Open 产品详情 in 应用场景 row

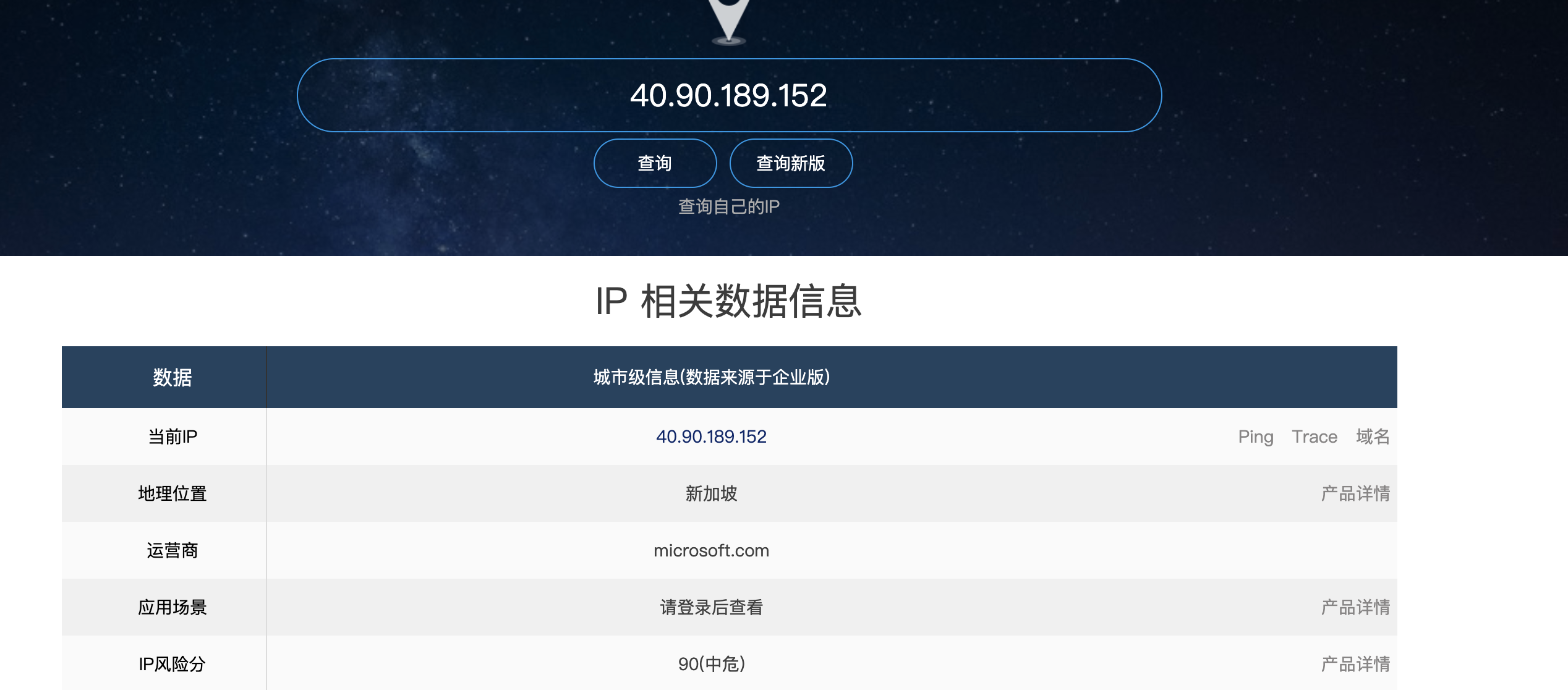pyautogui.click(x=1355, y=607)
